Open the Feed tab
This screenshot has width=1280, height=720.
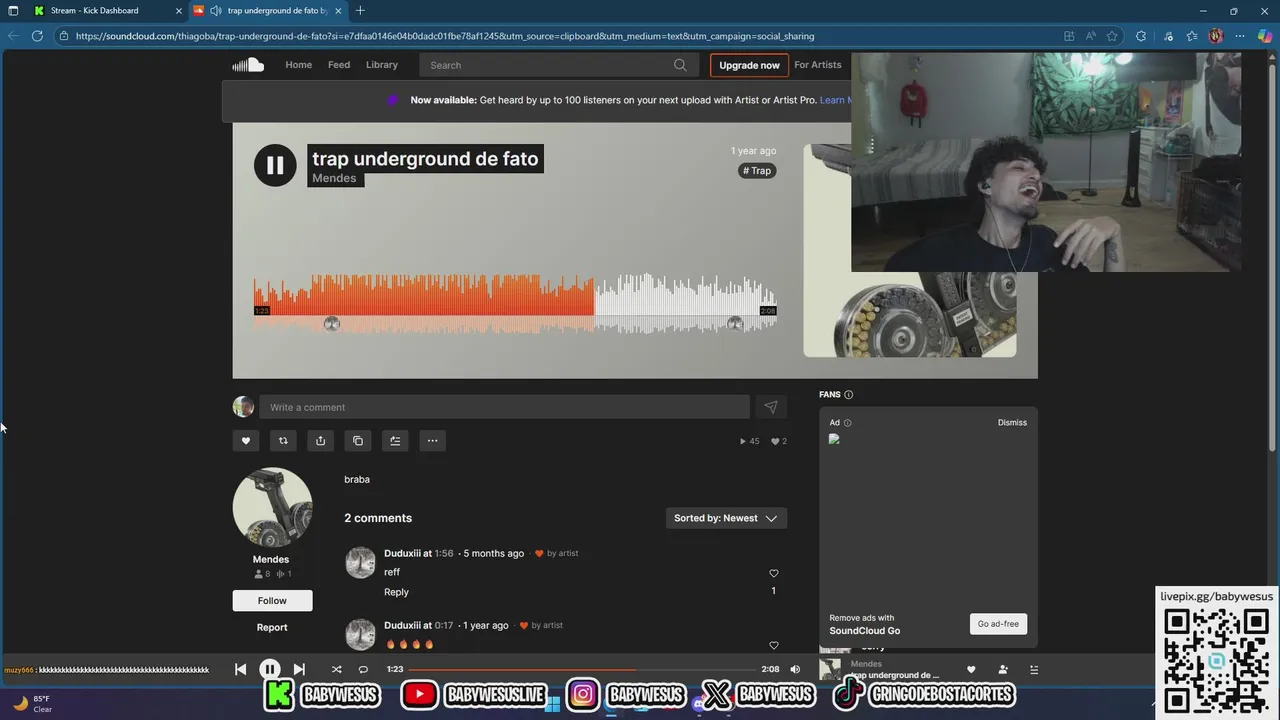click(339, 65)
